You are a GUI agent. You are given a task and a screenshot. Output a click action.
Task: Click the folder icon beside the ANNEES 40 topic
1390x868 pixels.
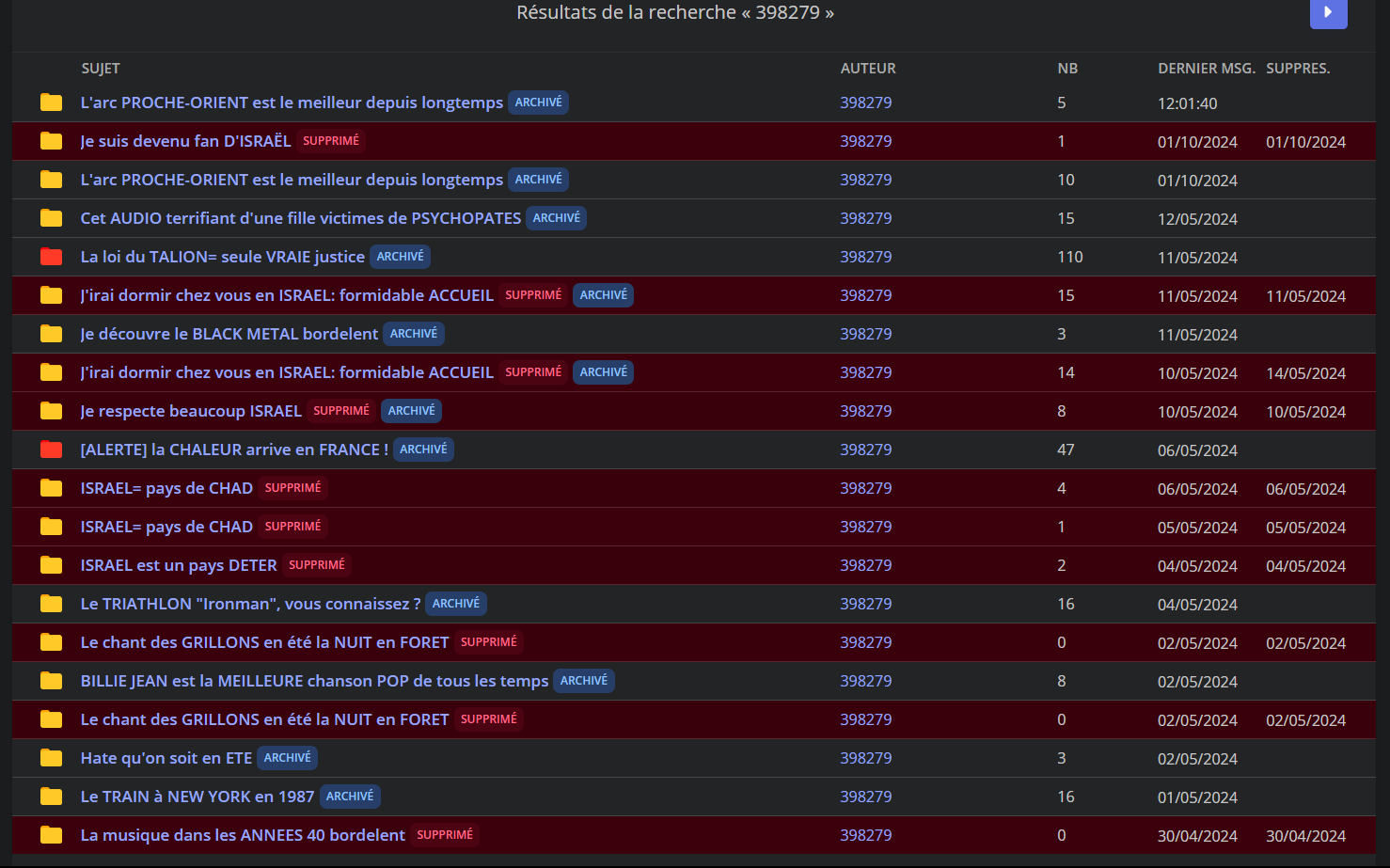click(52, 835)
